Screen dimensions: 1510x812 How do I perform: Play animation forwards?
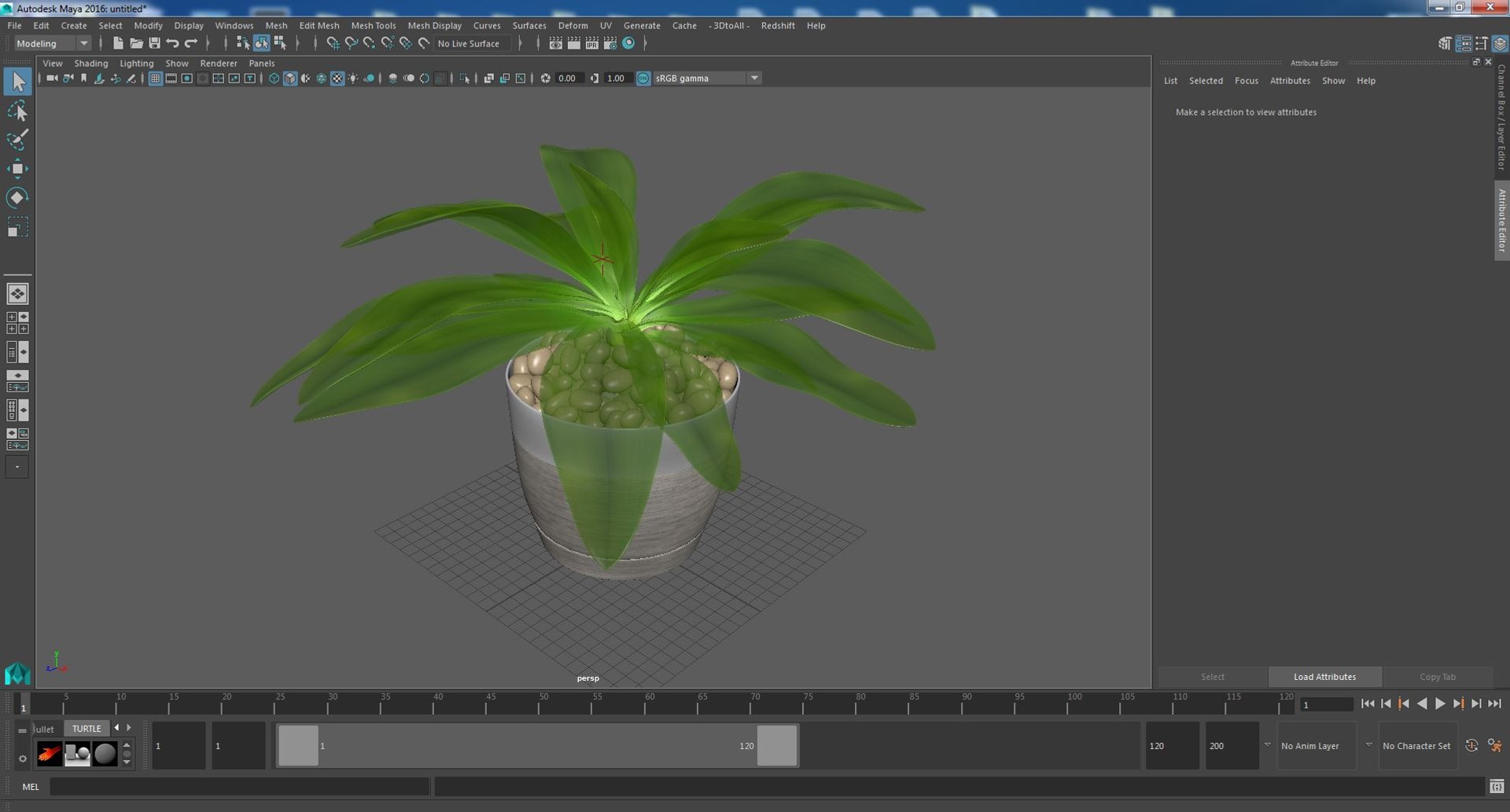pos(1440,704)
